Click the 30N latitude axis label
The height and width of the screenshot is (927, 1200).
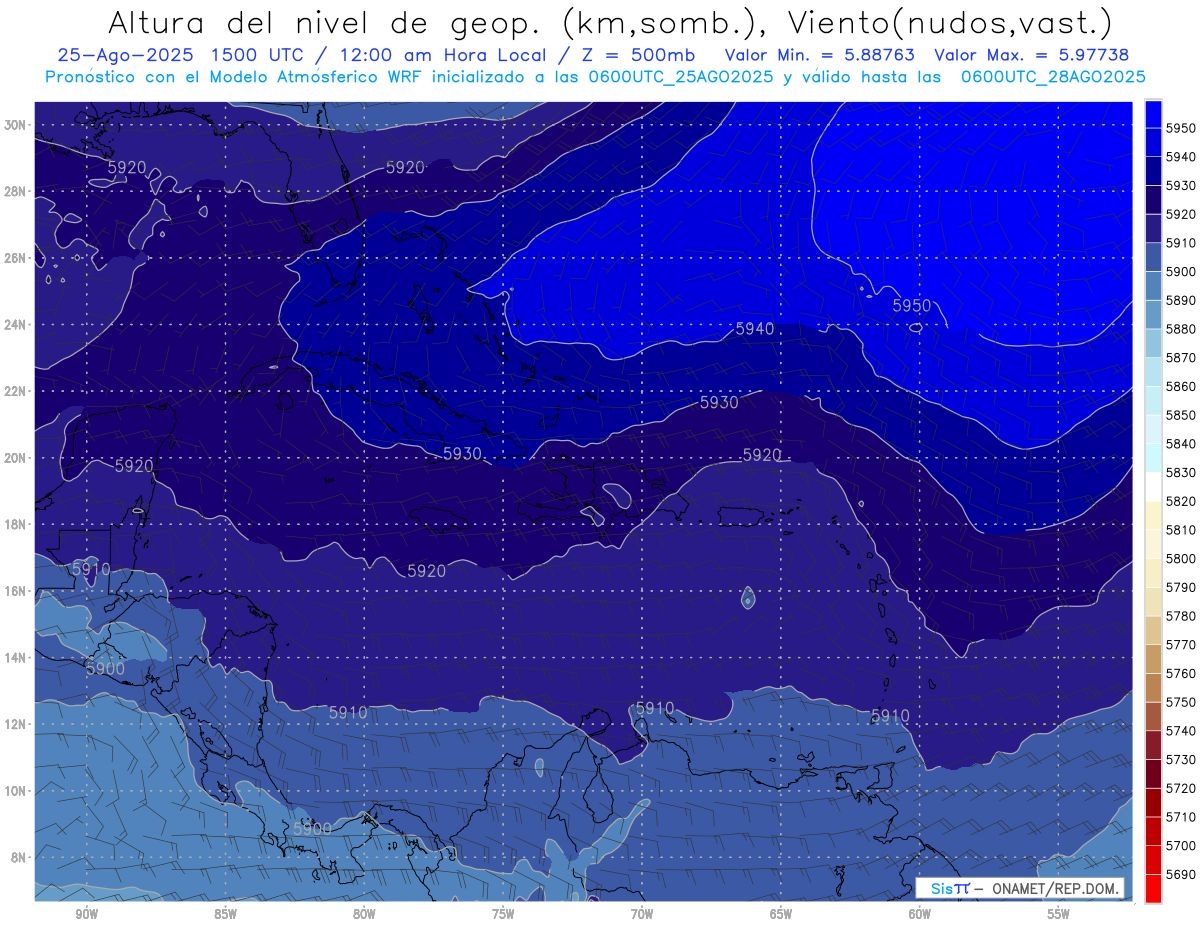pyautogui.click(x=15, y=125)
